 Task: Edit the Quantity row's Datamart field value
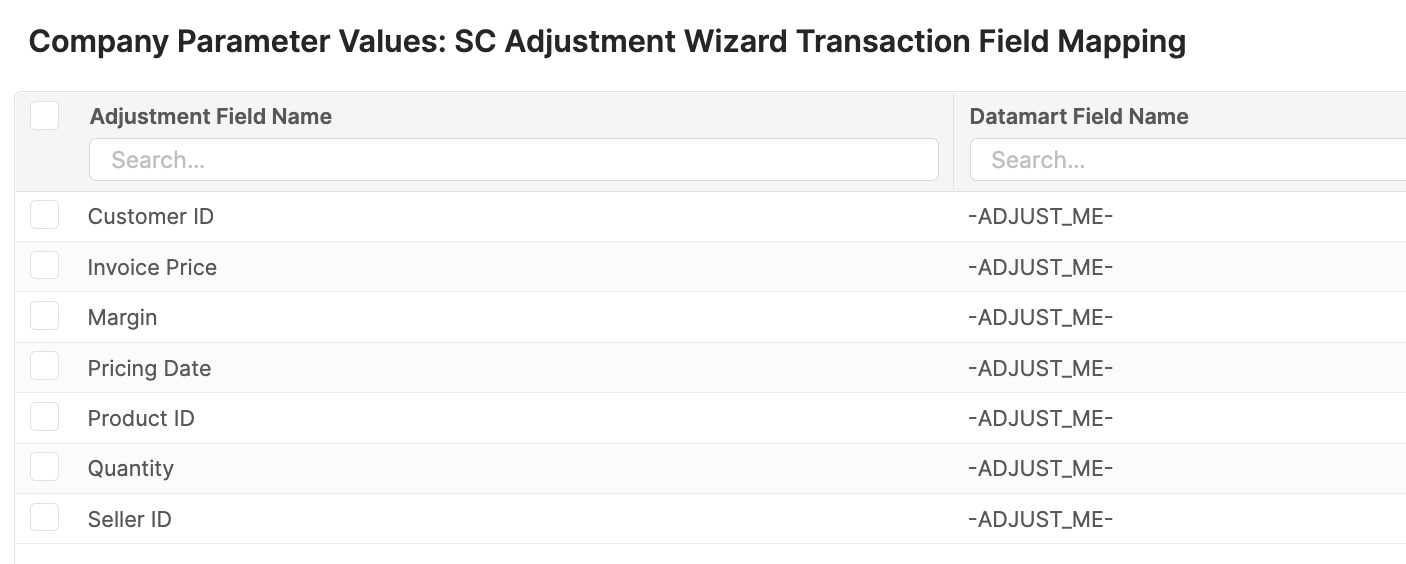pos(1041,469)
